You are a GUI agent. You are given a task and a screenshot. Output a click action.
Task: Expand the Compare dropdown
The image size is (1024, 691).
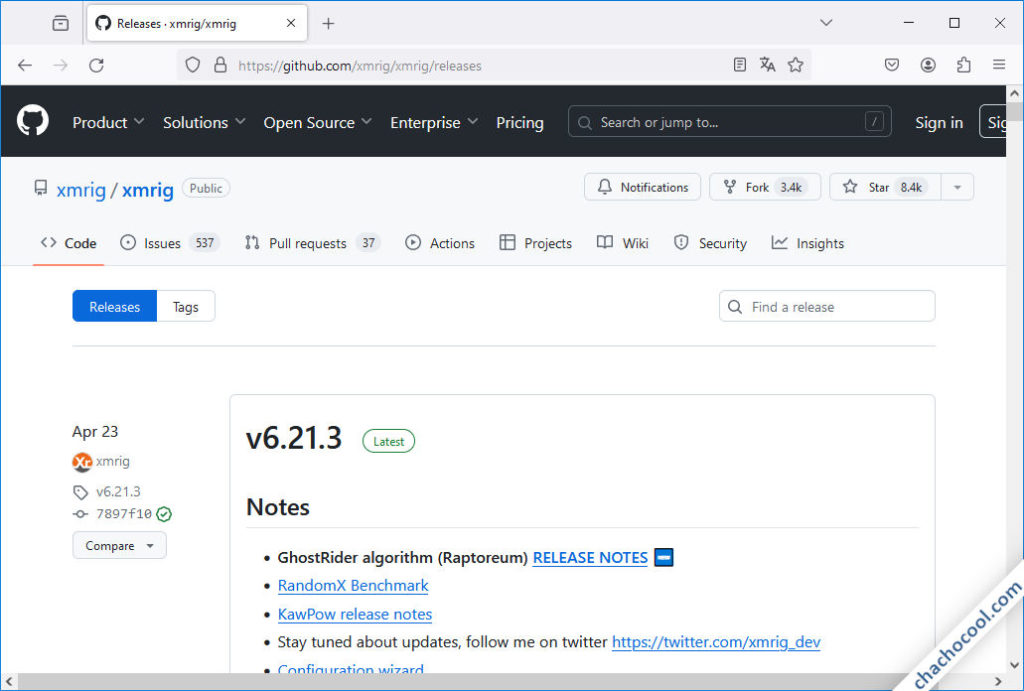click(x=119, y=546)
